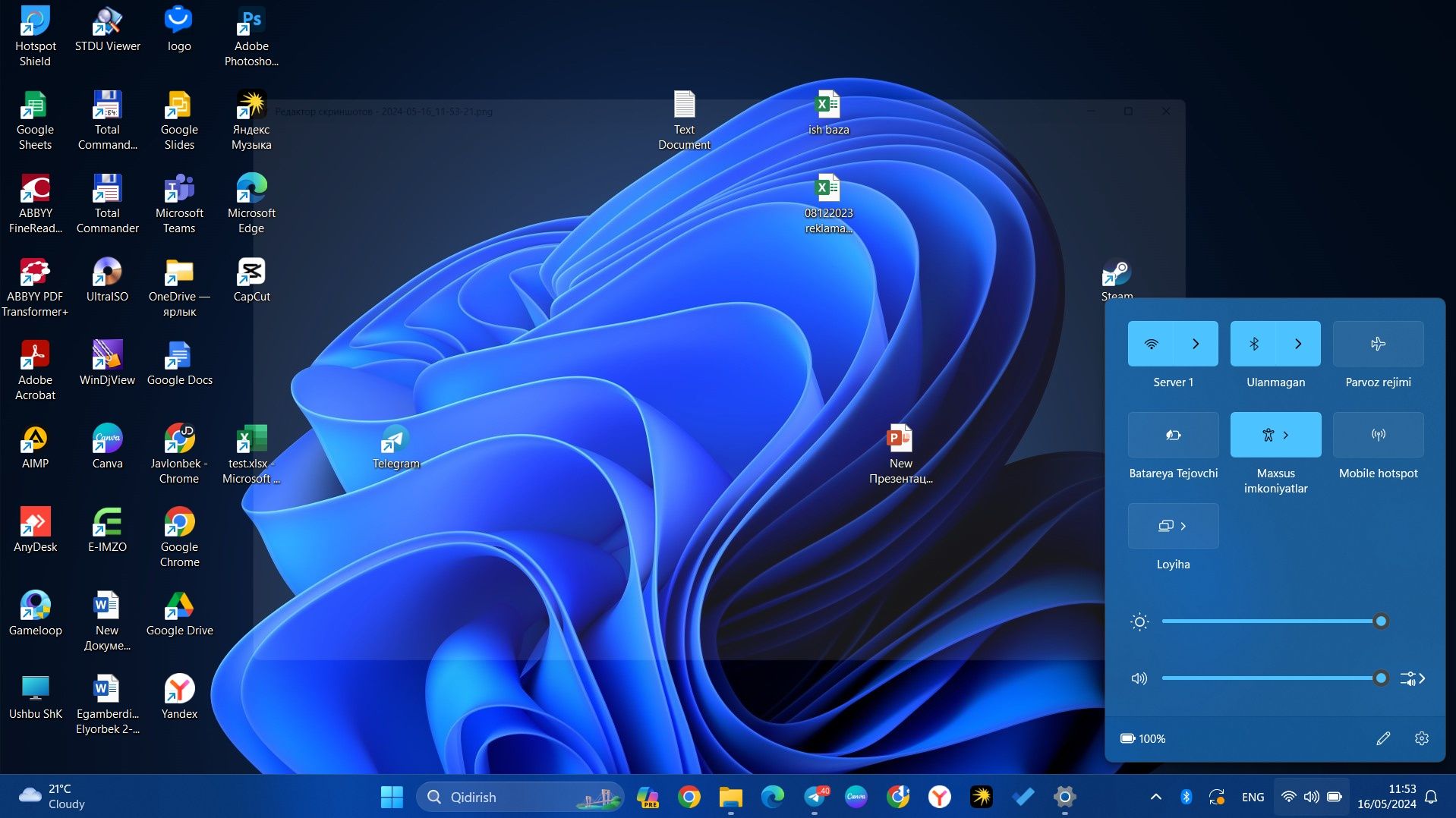The height and width of the screenshot is (818, 1456).
Task: Select AIMP desktop shortcut
Action: pyautogui.click(x=35, y=446)
